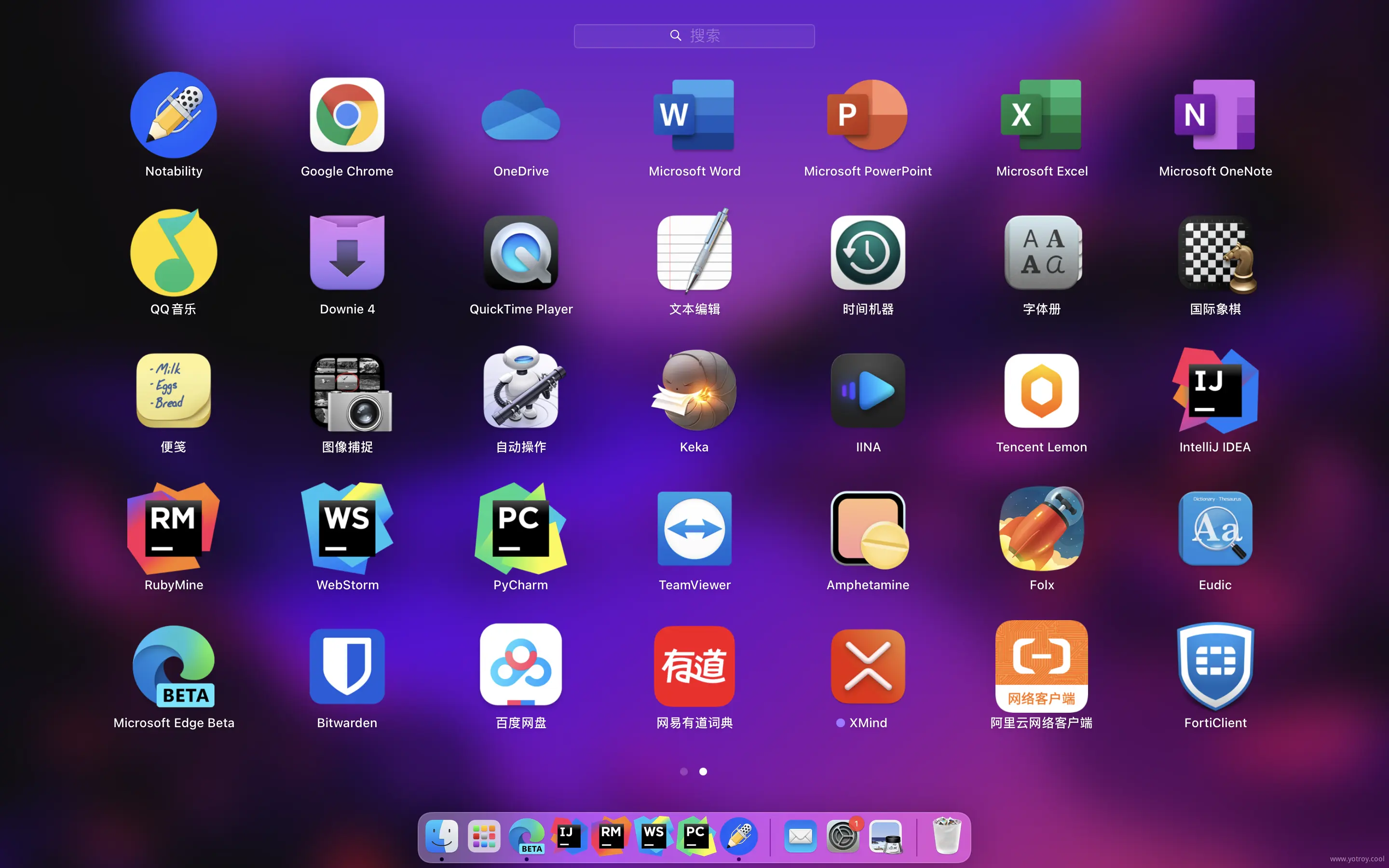Open IntelliJ IDEA from the Dock
This screenshot has height=868, width=1389.
click(569, 837)
